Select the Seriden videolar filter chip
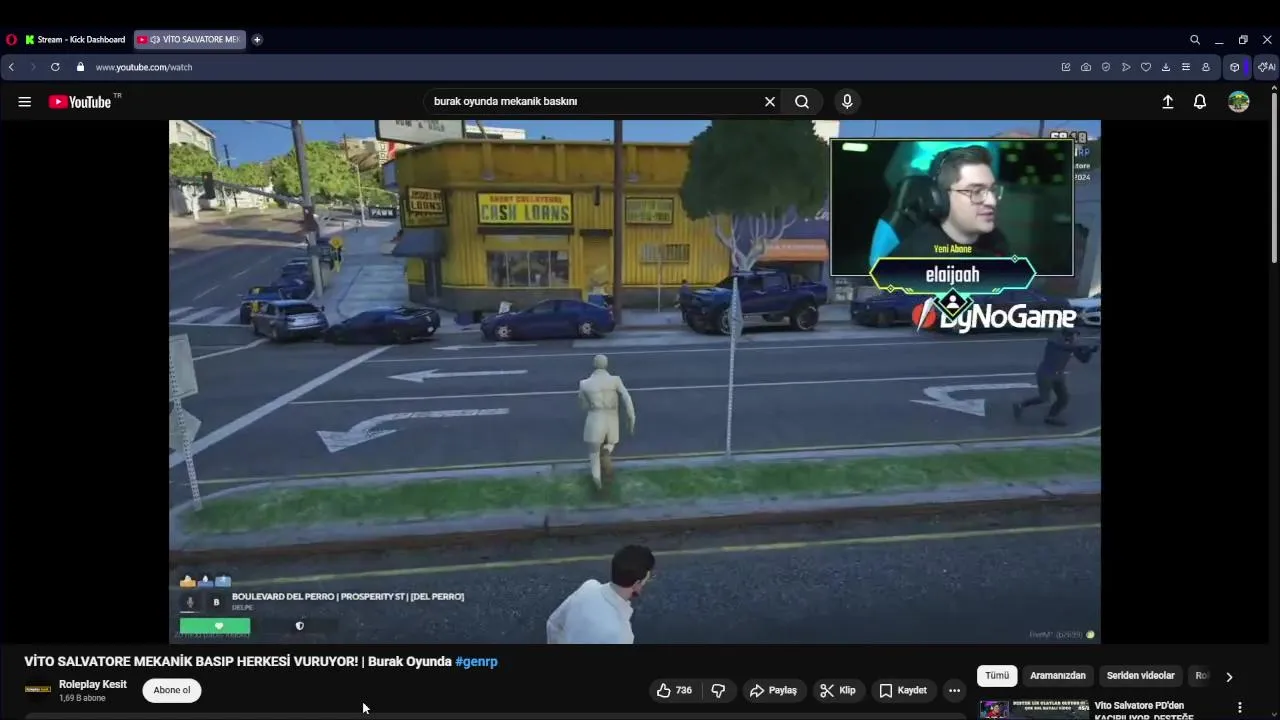1280x720 pixels. click(x=1140, y=676)
